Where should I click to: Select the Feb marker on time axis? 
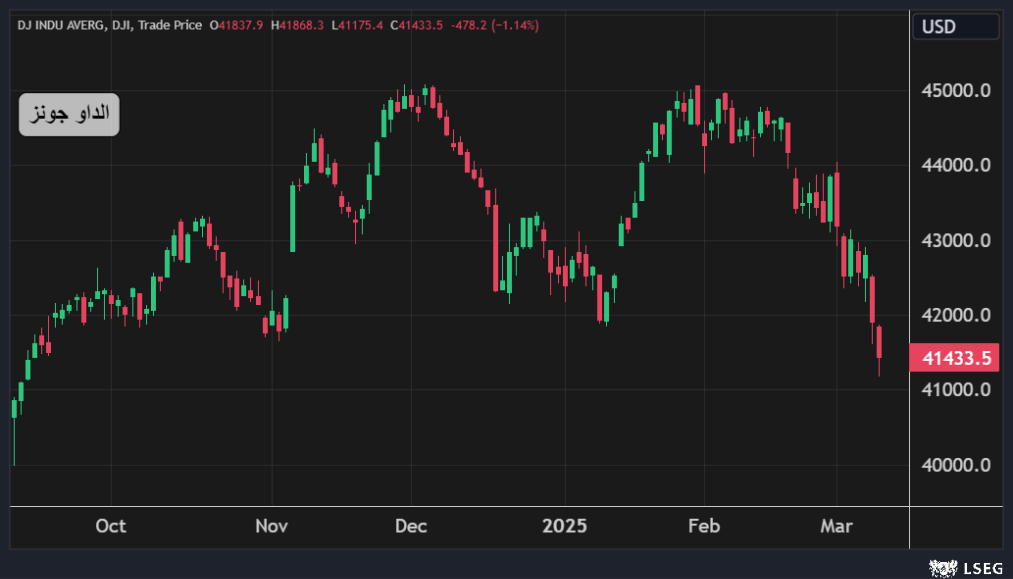704,526
